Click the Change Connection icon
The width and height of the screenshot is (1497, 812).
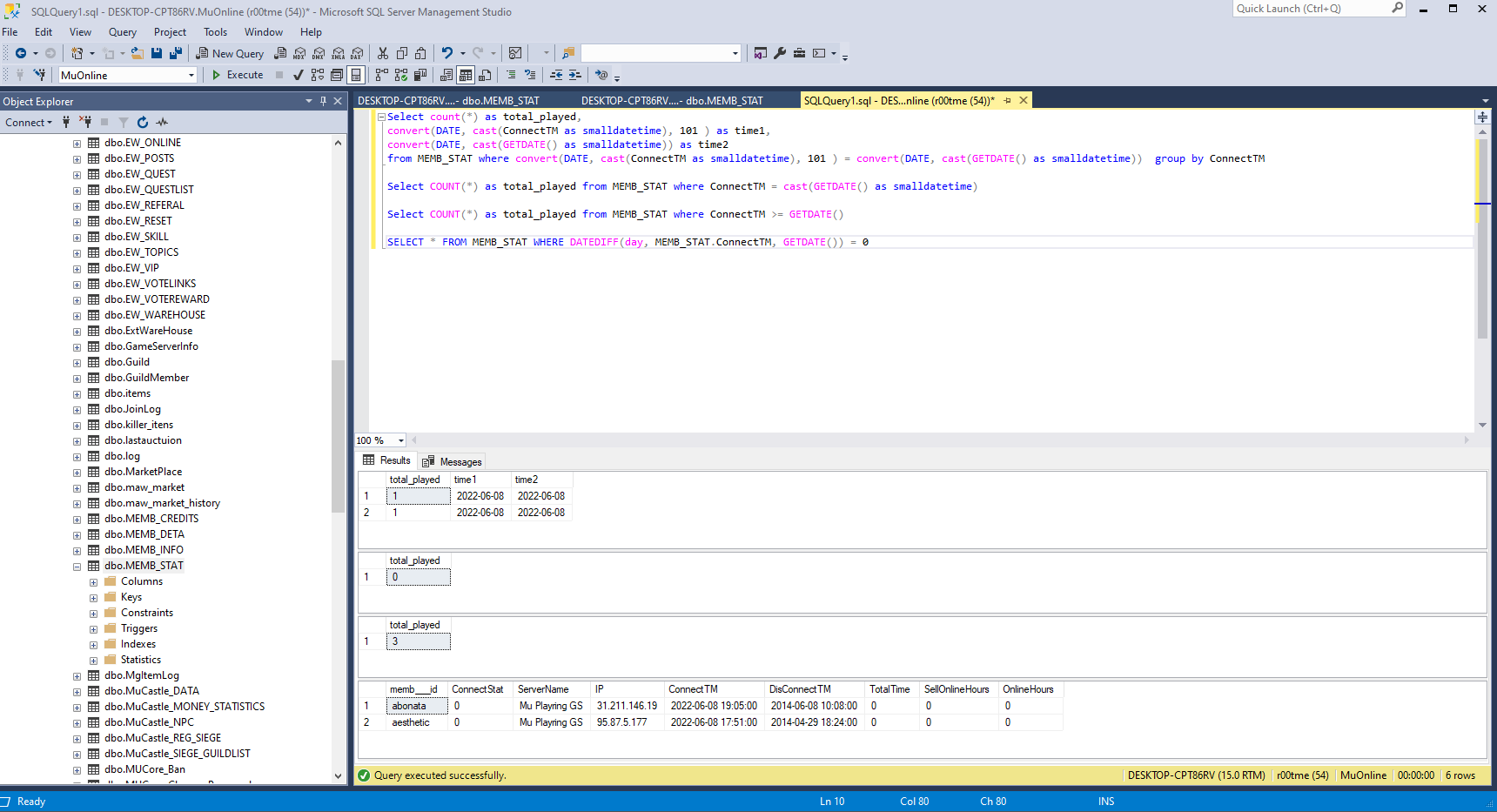(x=39, y=75)
